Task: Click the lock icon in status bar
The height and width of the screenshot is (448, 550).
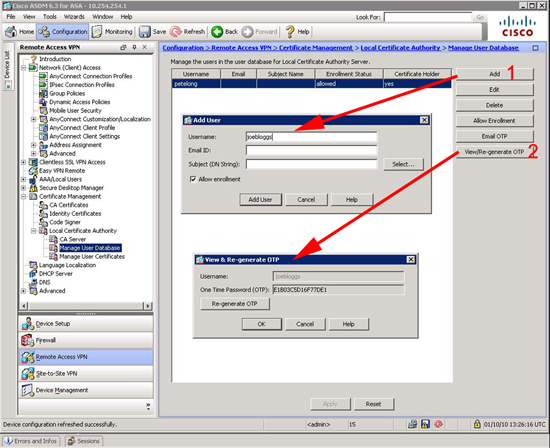Action: point(477,424)
